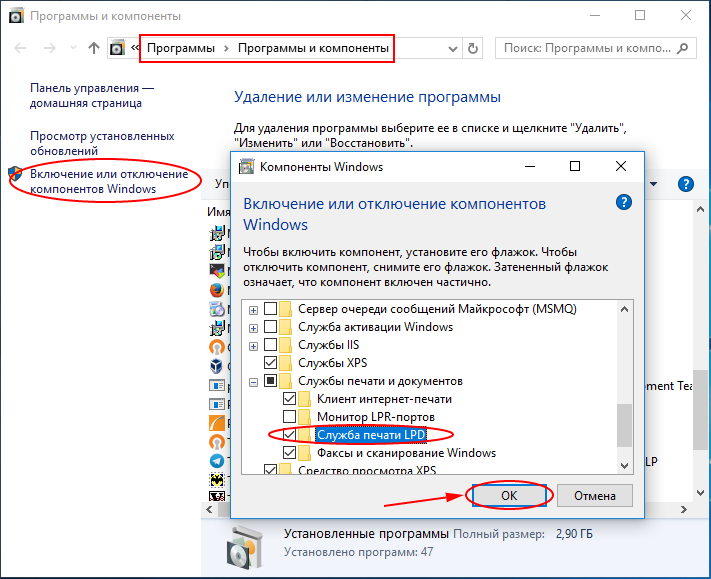Viewport: 711px width, 579px height.
Task: Select the Служба печати LPD tree item
Action: [x=371, y=435]
